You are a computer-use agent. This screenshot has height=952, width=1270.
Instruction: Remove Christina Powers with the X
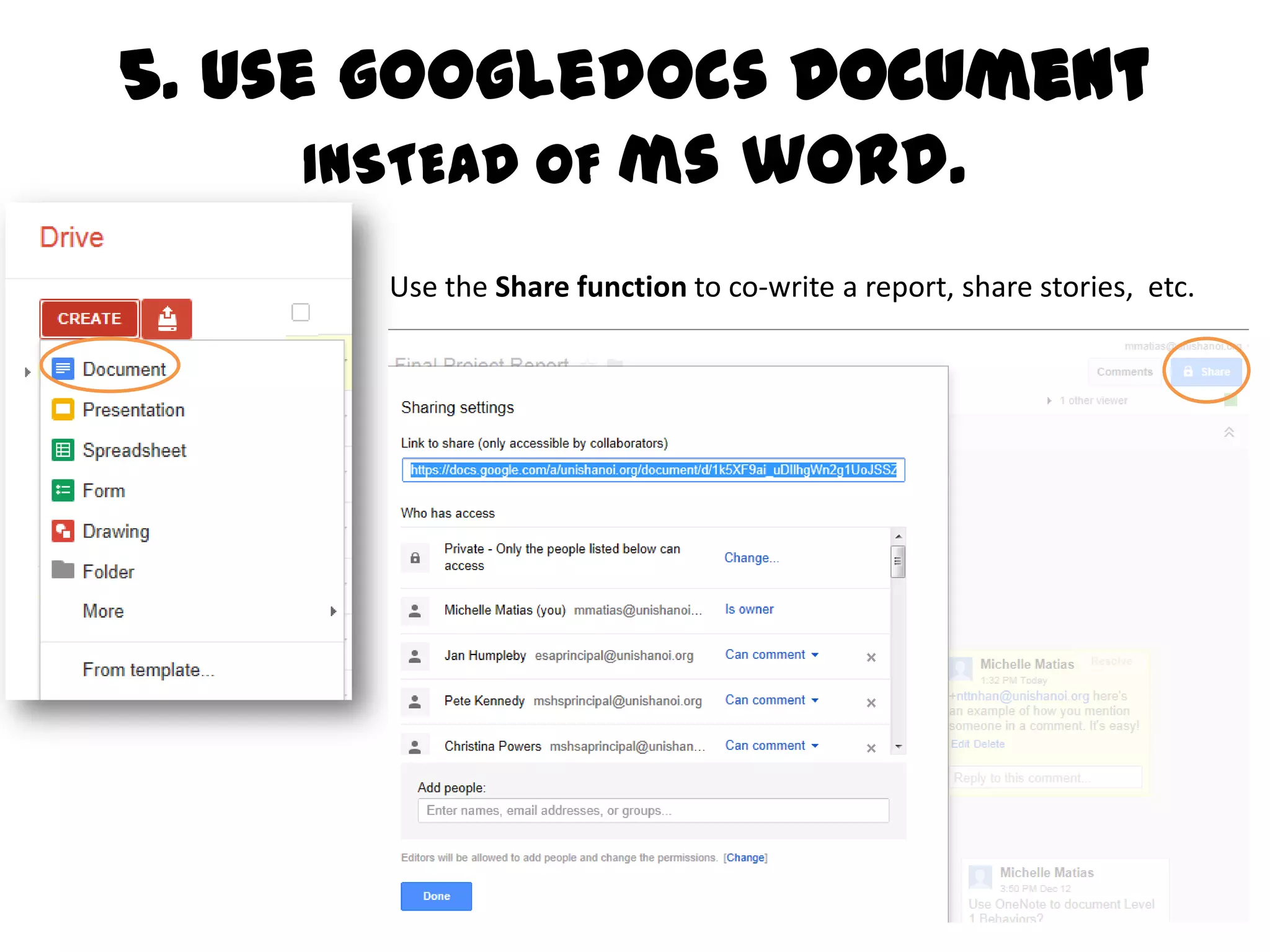point(871,748)
